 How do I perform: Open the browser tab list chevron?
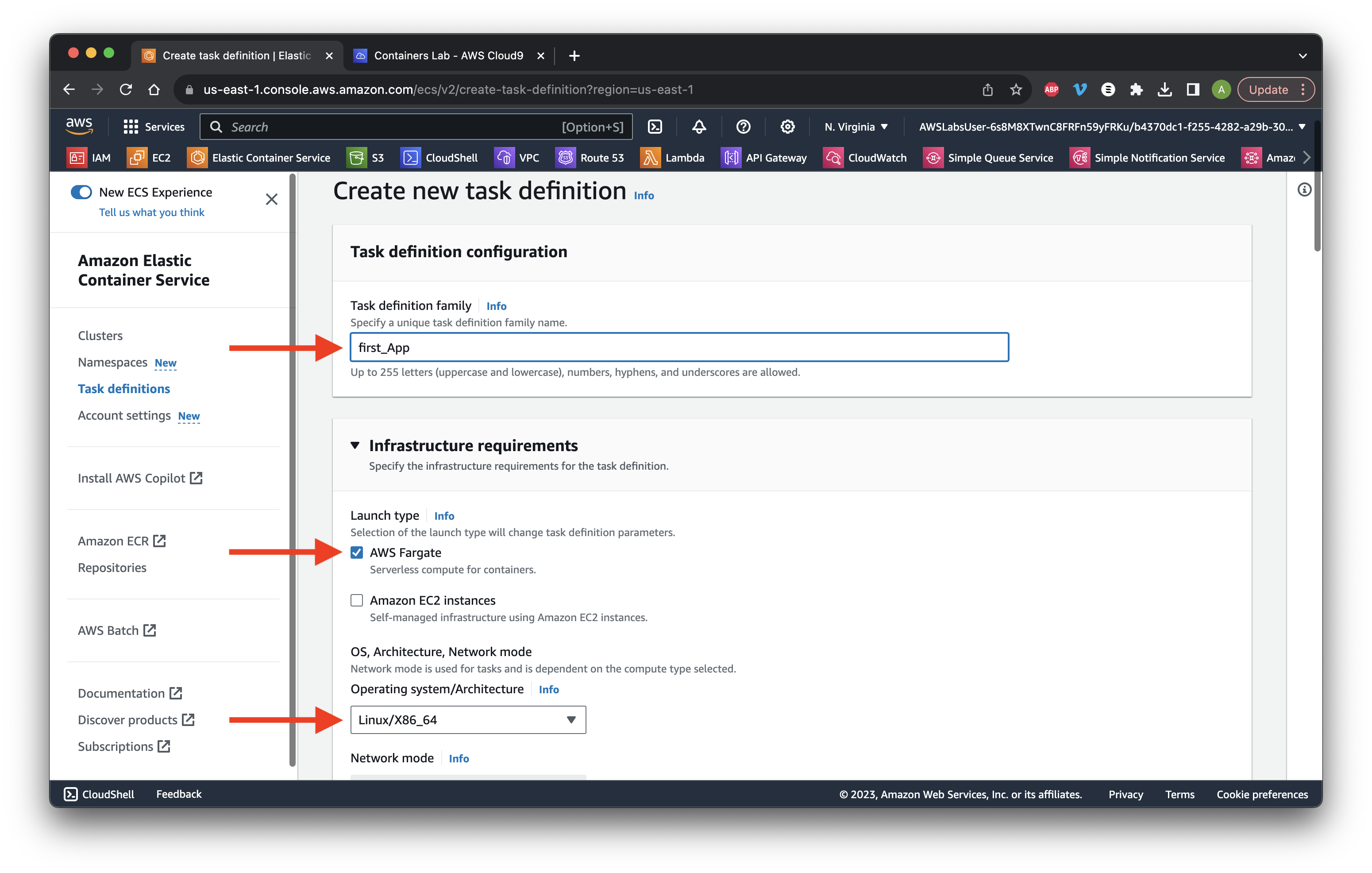click(1303, 56)
